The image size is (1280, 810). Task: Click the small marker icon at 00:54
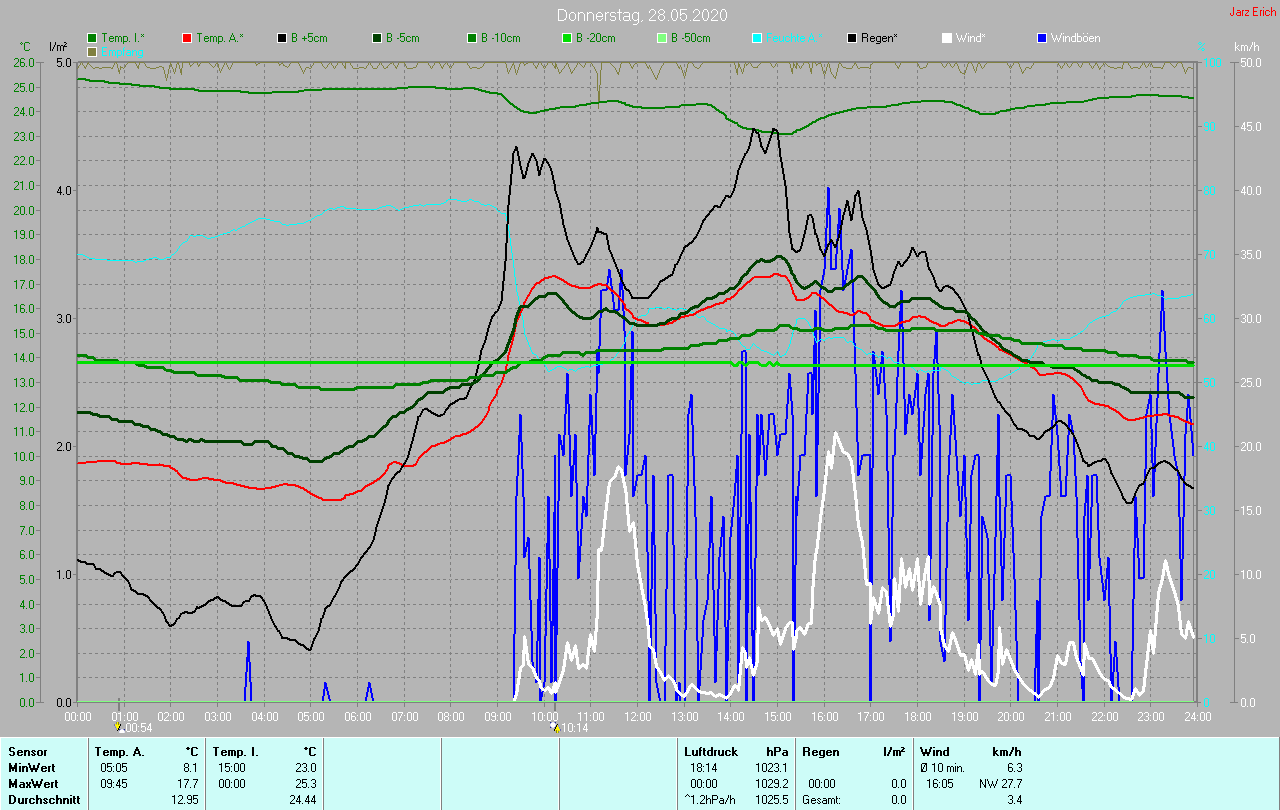[120, 727]
